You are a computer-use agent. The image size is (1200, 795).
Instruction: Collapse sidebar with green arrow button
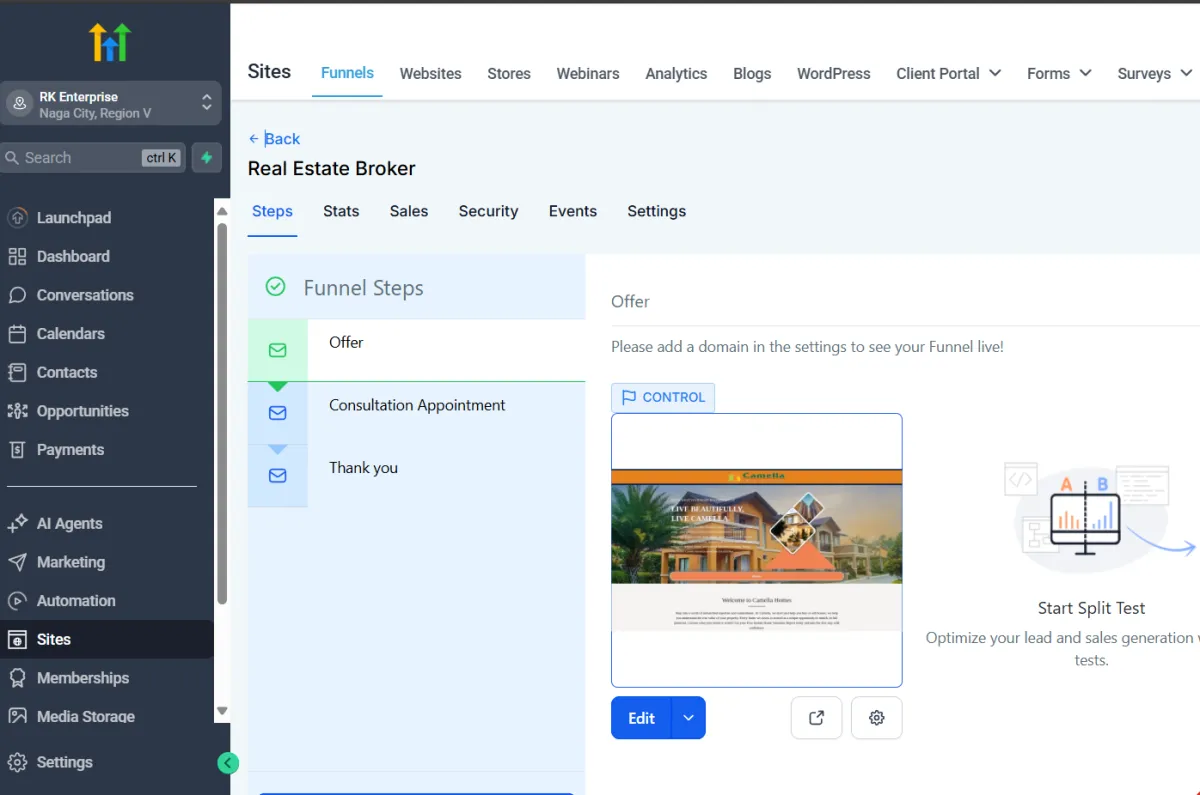(x=228, y=764)
